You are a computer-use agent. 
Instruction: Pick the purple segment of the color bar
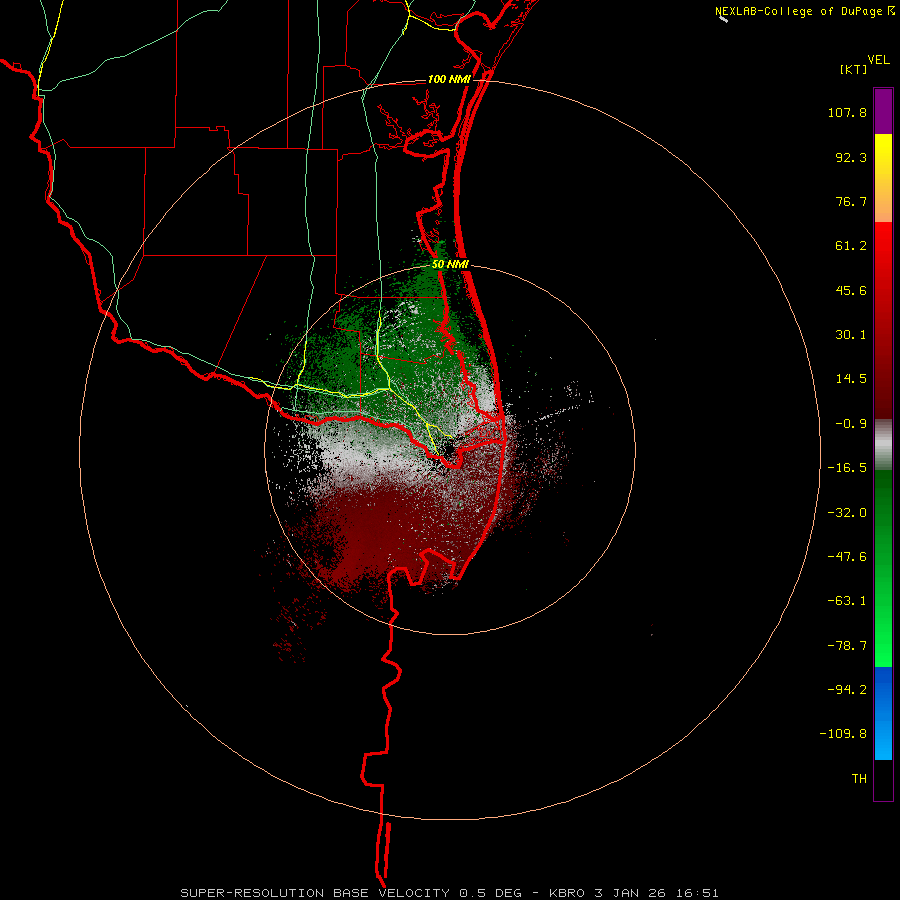pyautogui.click(x=883, y=111)
